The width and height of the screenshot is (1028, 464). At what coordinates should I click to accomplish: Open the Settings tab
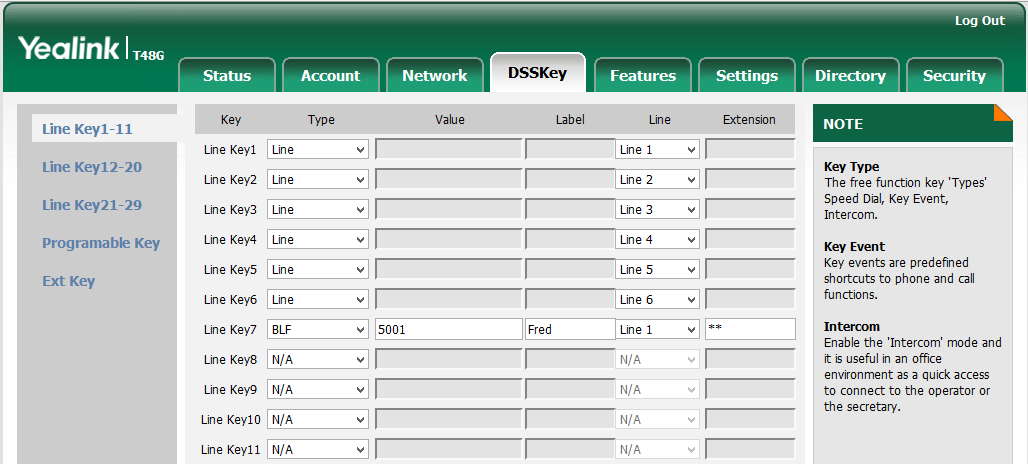(x=747, y=75)
